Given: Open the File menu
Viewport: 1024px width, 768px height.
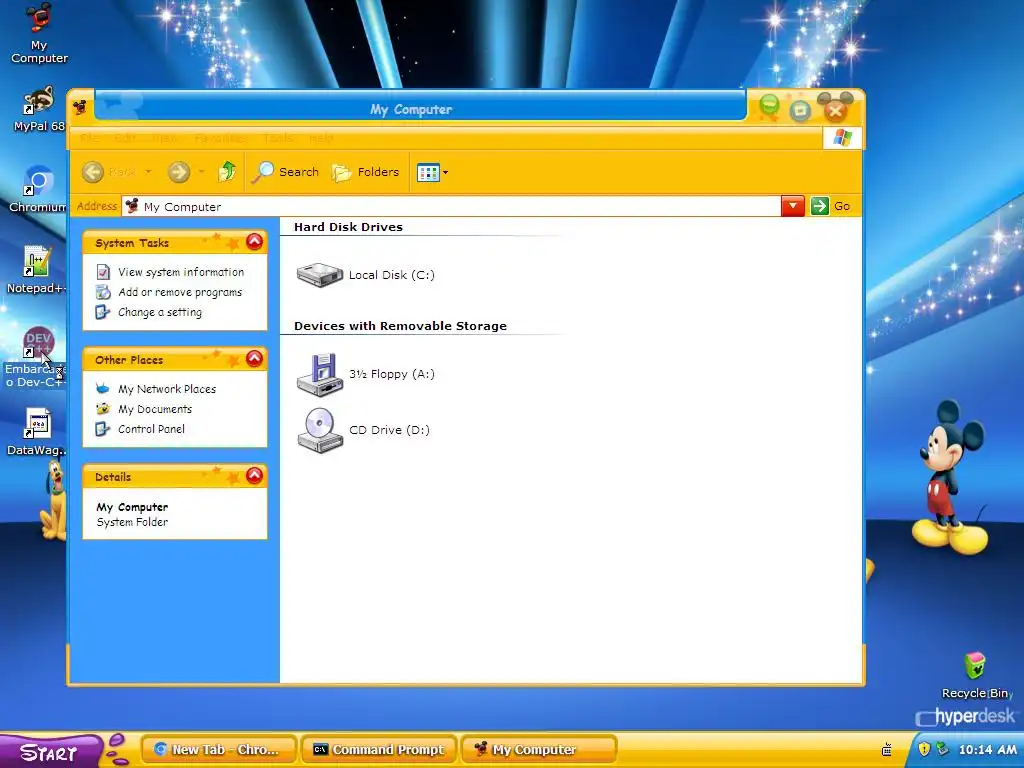Looking at the screenshot, I should (x=89, y=138).
